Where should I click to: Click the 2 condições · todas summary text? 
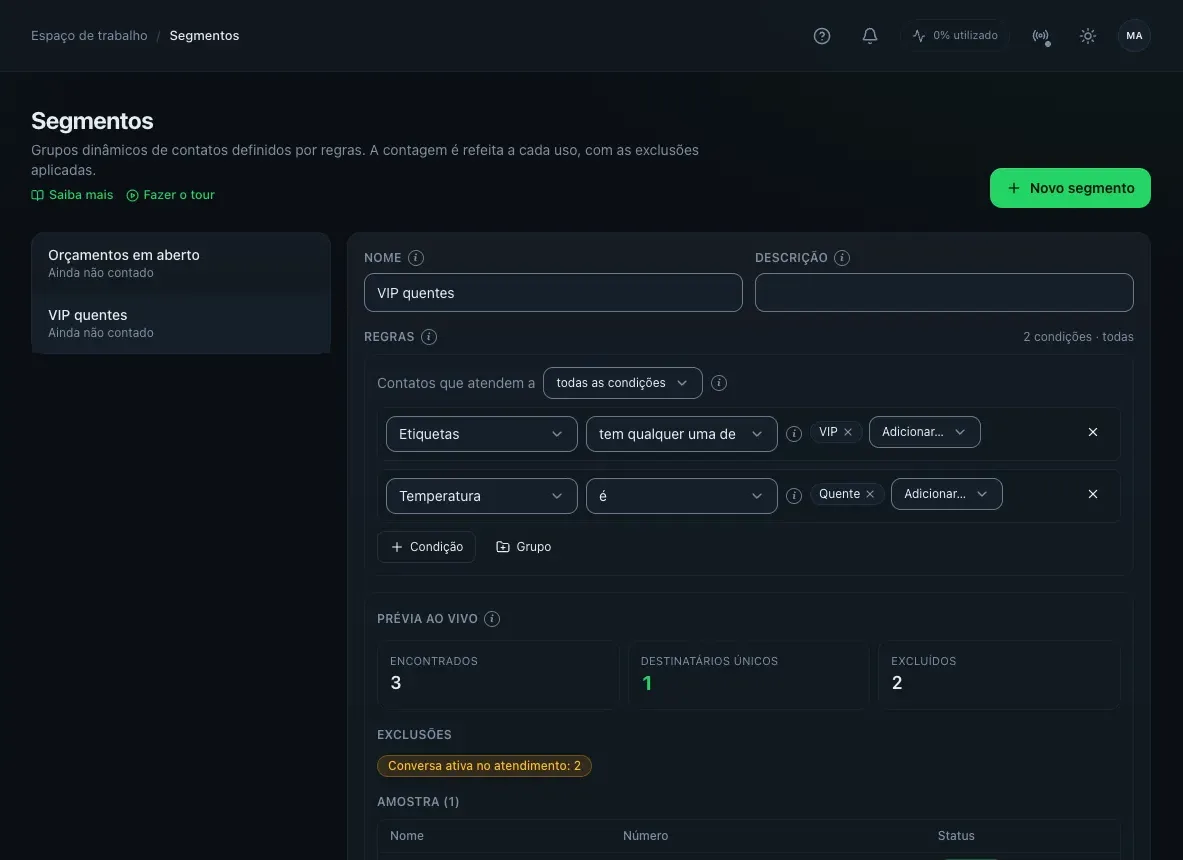(1078, 336)
